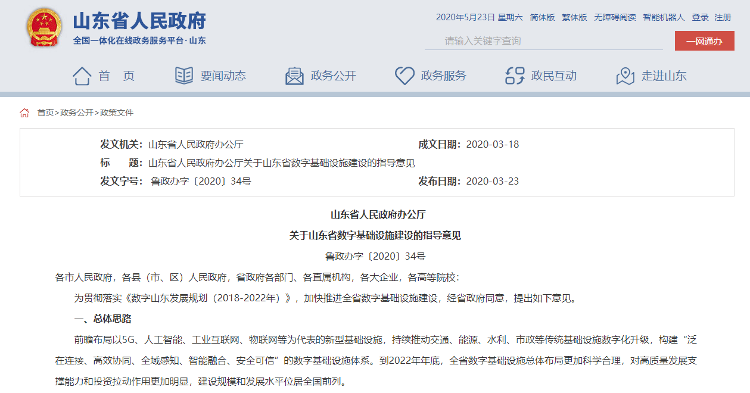Click 首页 in the breadcrumb

coord(45,112)
